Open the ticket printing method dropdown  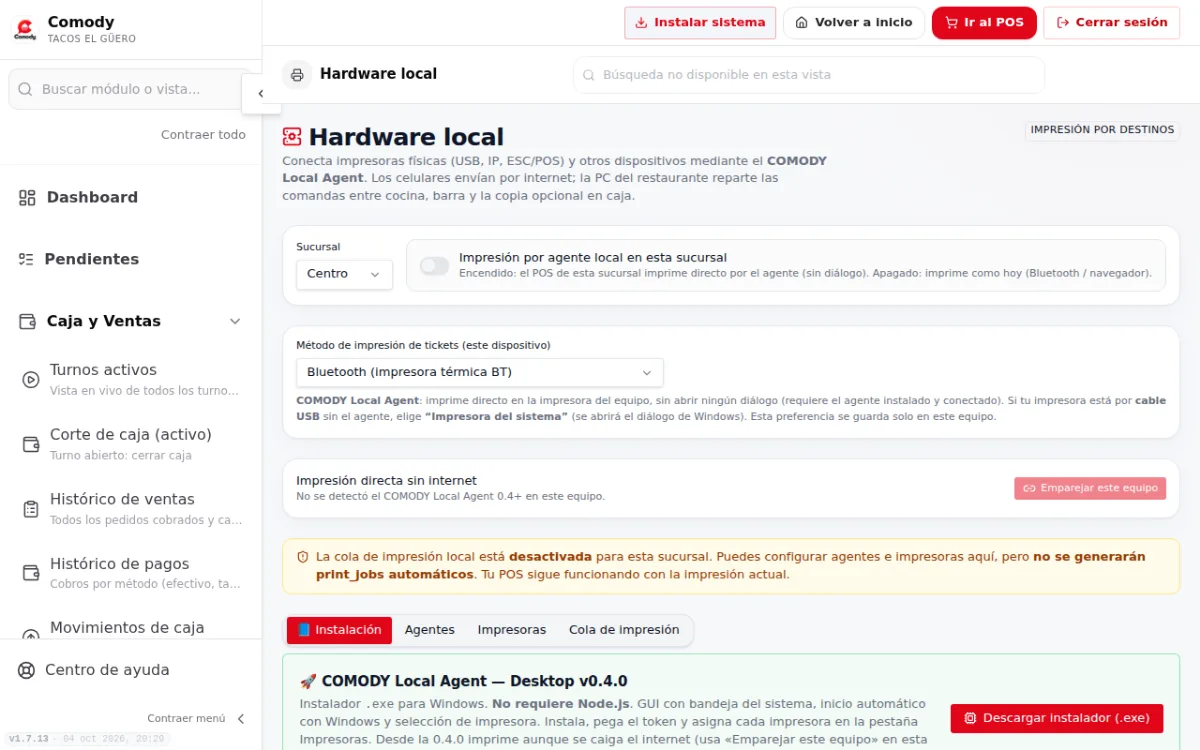[480, 372]
